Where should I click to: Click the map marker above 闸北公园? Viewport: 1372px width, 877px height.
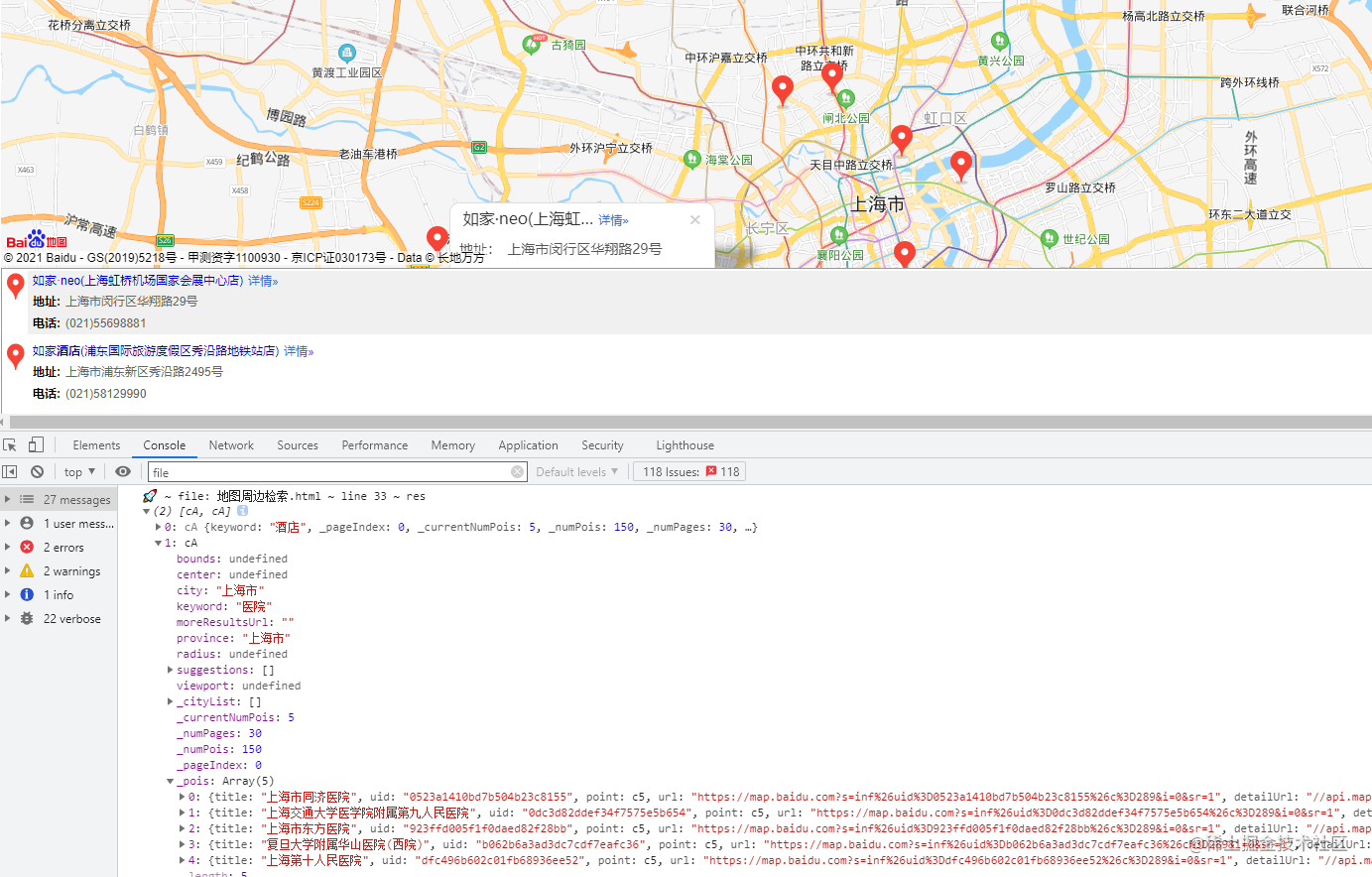click(x=832, y=75)
